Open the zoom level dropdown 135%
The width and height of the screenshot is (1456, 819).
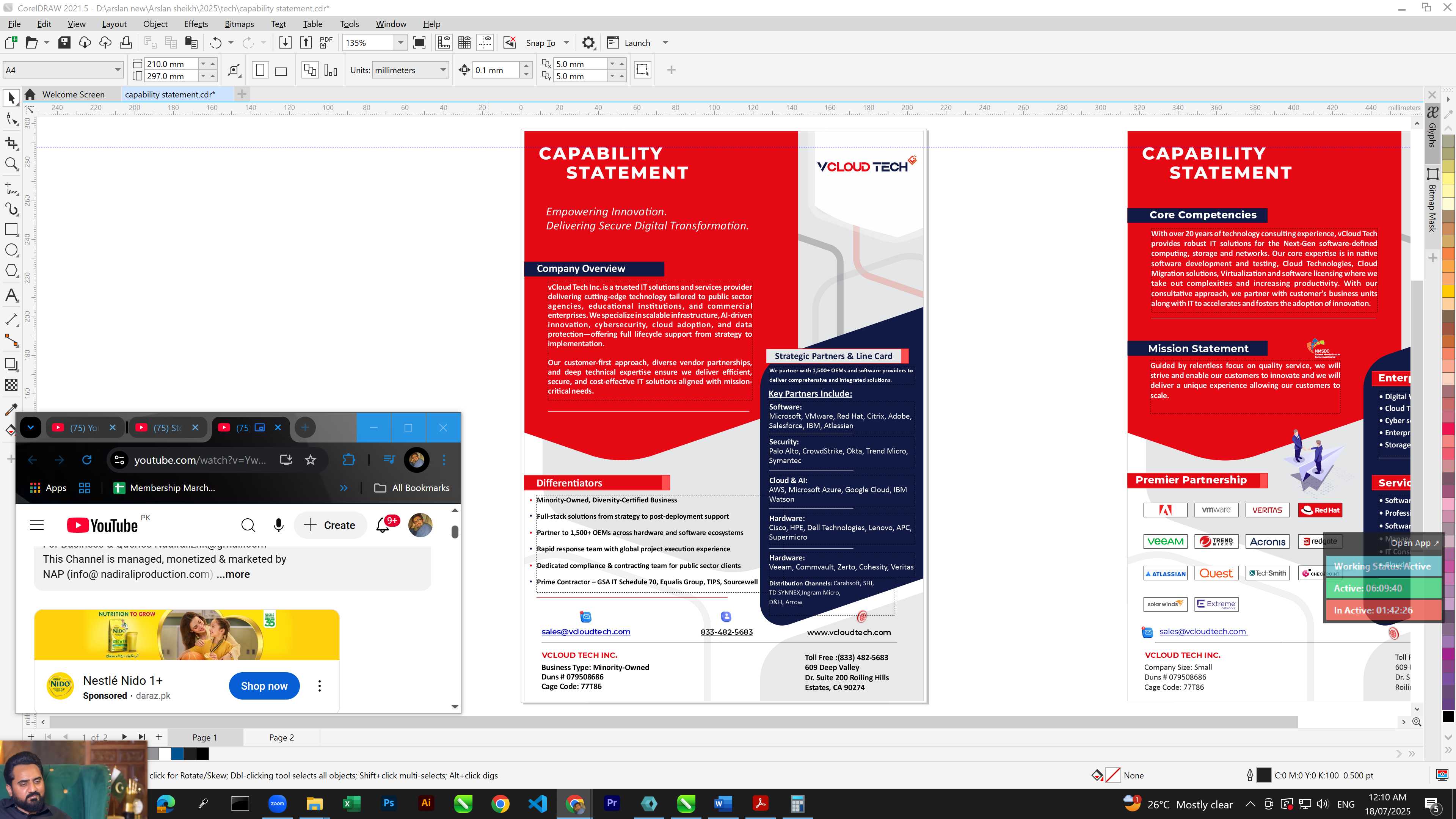pos(401,42)
